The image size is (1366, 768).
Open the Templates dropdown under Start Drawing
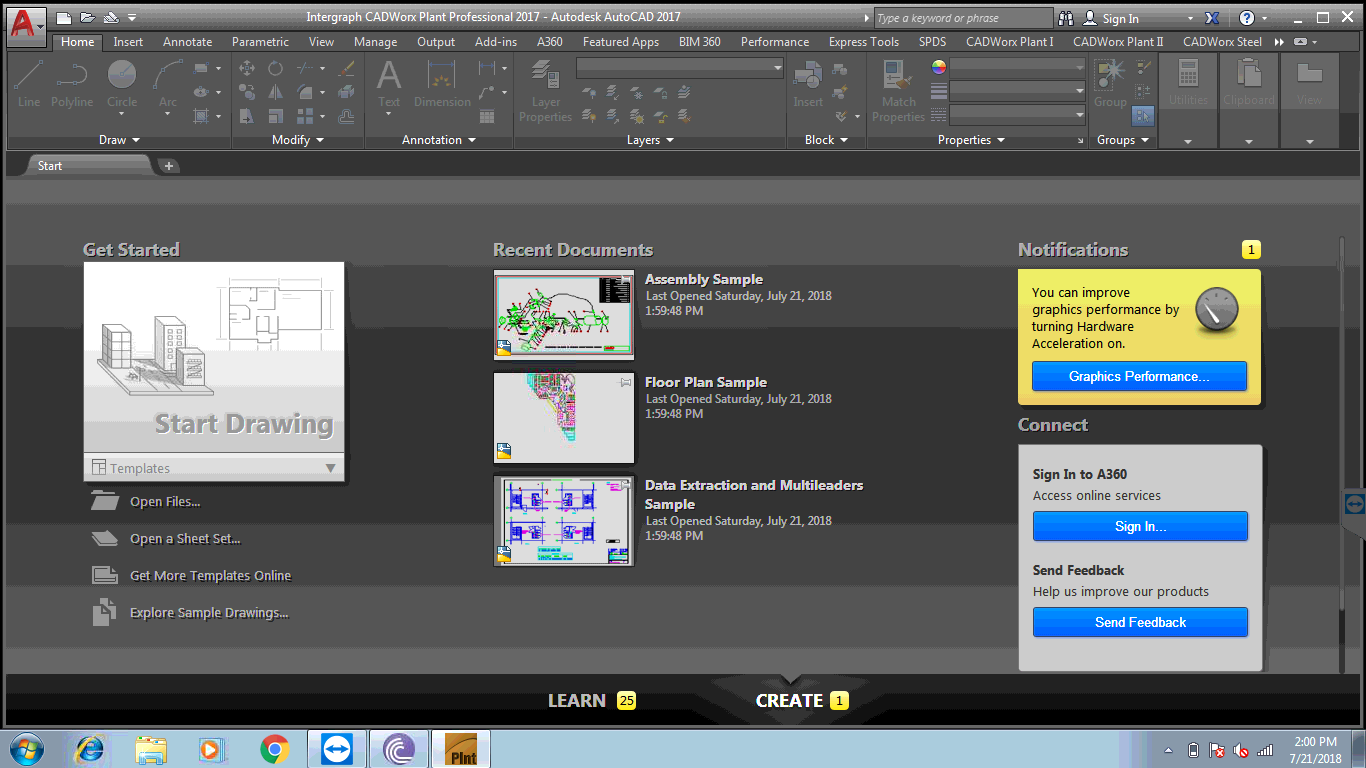coord(214,468)
